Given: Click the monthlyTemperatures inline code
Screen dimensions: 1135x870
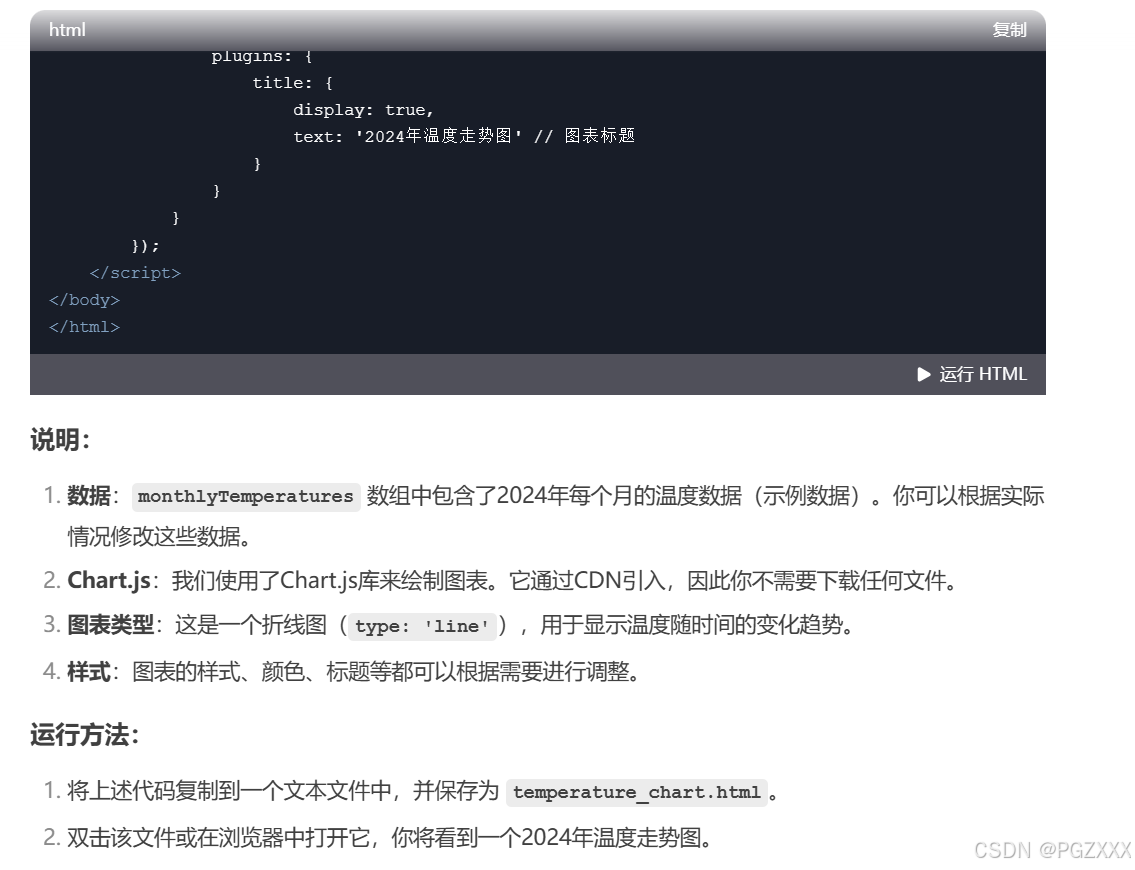Looking at the screenshot, I should (x=246, y=497).
